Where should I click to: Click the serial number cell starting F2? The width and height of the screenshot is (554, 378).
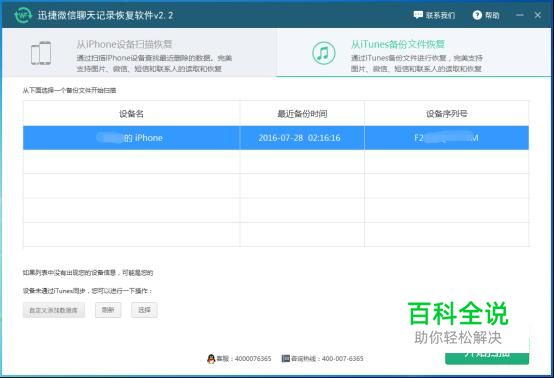point(446,138)
